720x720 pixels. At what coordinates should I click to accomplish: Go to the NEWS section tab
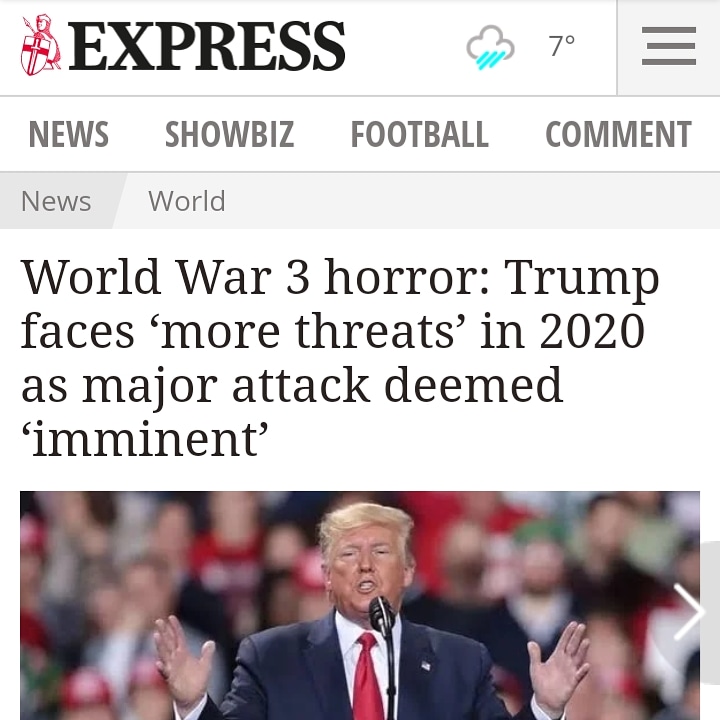68,134
